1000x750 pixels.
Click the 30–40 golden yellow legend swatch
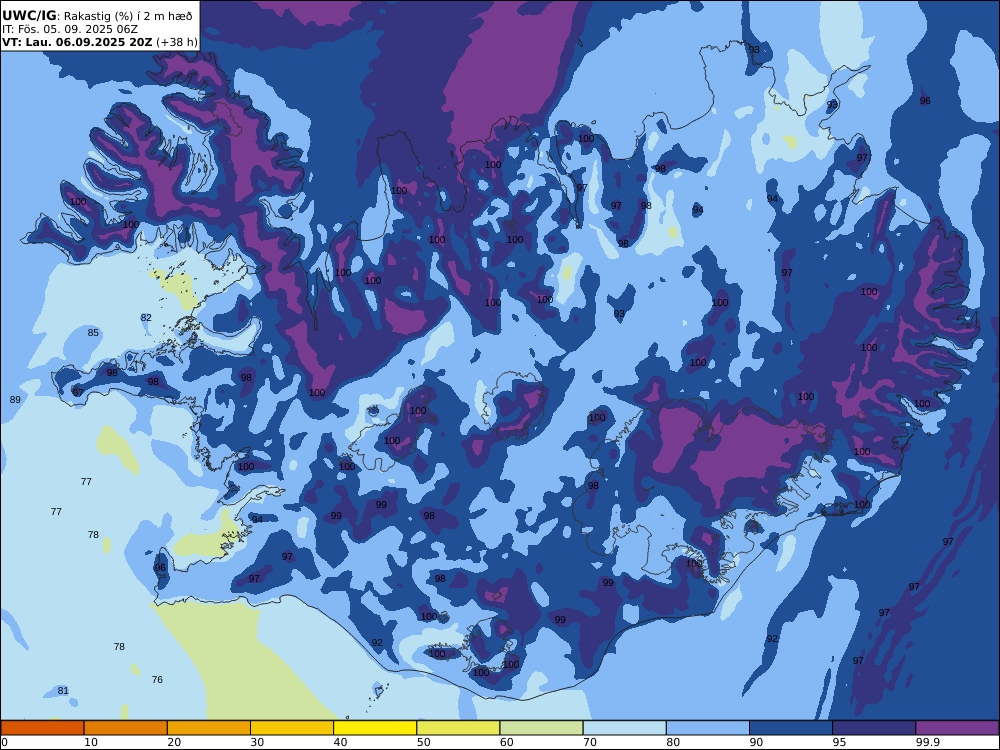tap(292, 728)
